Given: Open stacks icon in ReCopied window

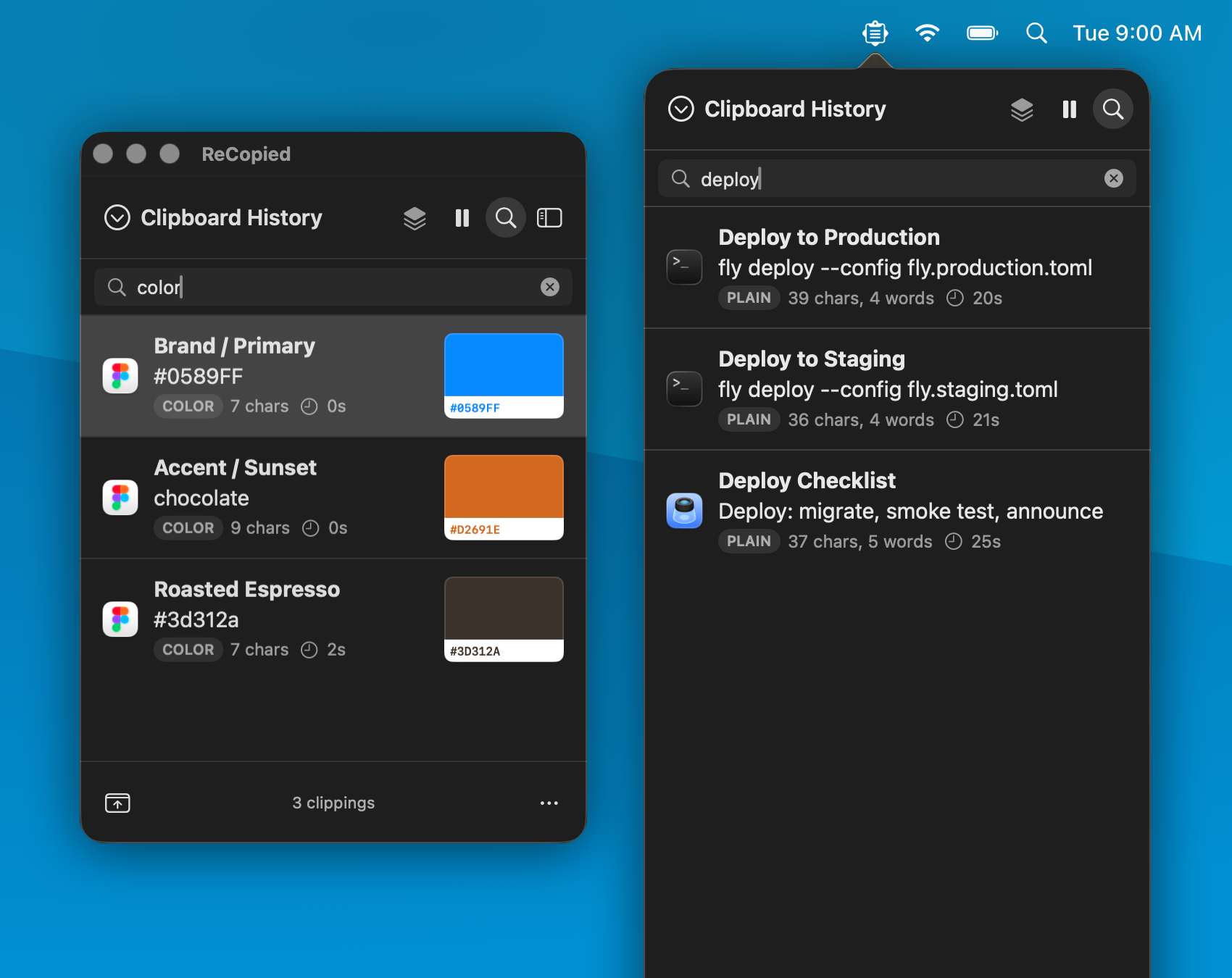Looking at the screenshot, I should (415, 217).
